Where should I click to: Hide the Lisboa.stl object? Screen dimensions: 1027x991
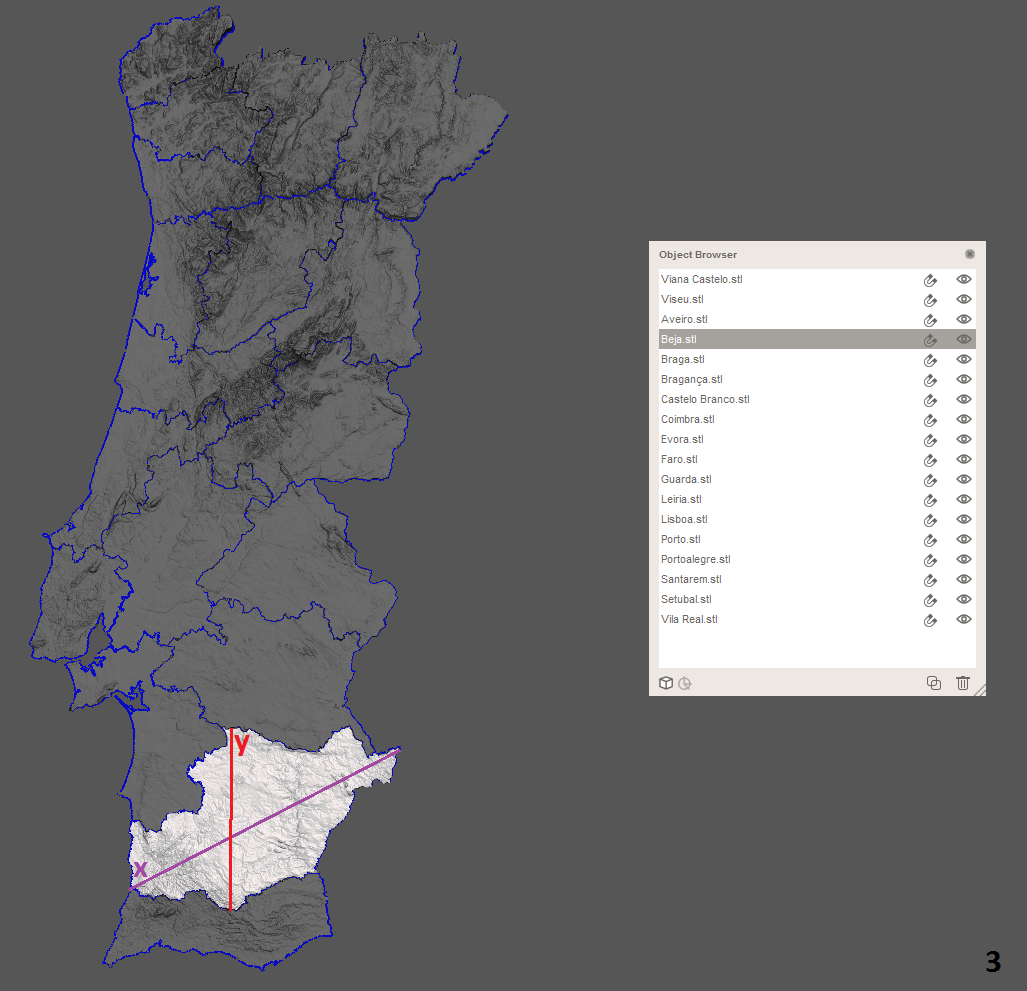click(964, 519)
